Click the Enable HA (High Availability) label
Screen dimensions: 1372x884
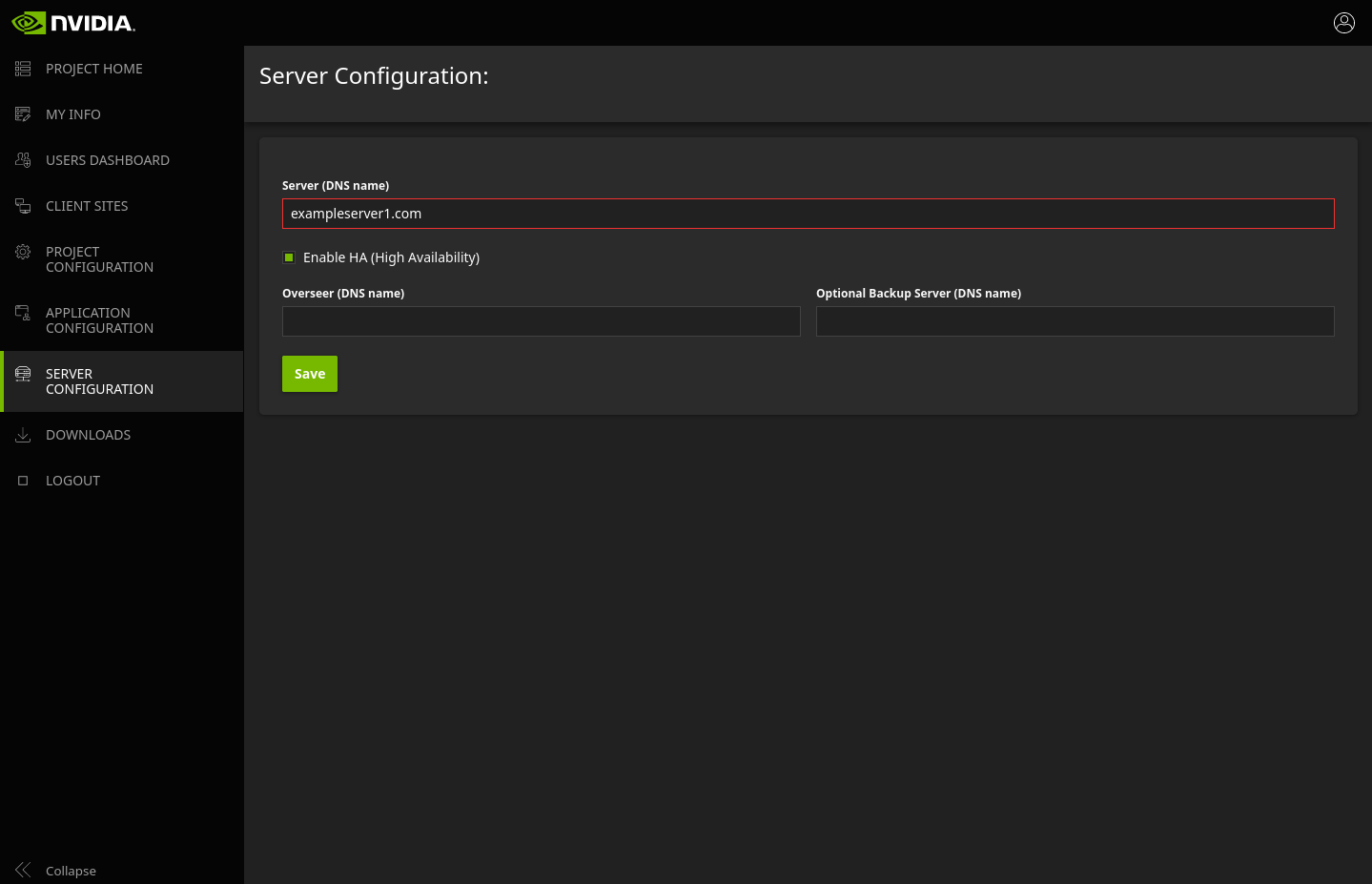(x=391, y=257)
